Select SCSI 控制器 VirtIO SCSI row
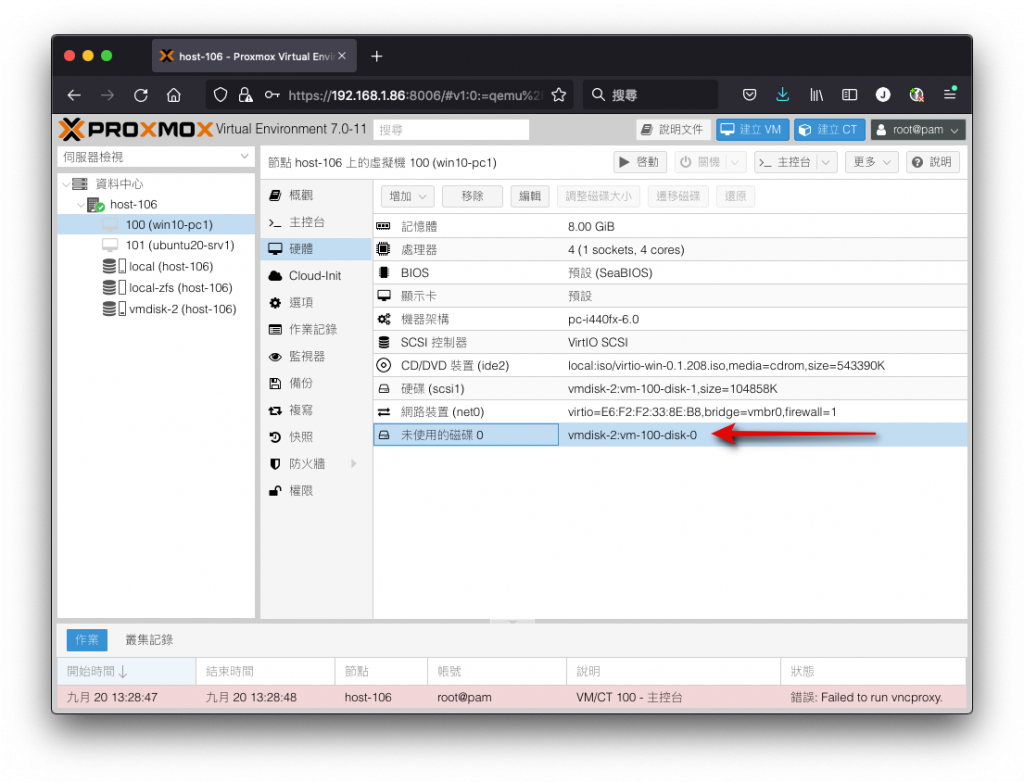The height and width of the screenshot is (782, 1024). coord(670,342)
